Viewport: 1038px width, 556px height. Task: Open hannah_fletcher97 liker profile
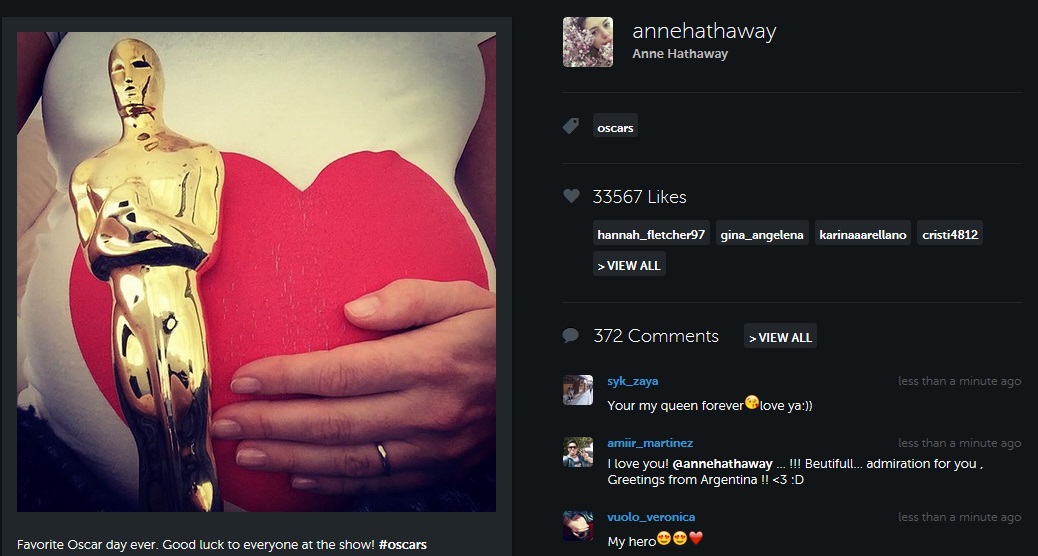[651, 234]
